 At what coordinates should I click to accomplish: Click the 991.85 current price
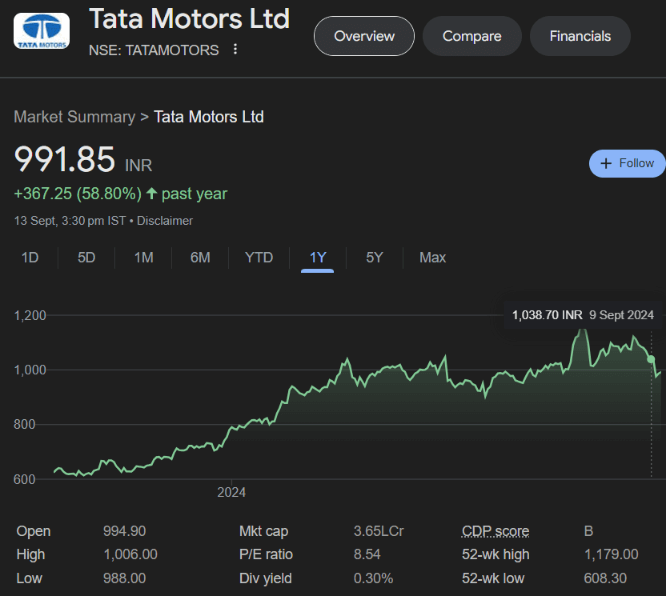point(64,159)
